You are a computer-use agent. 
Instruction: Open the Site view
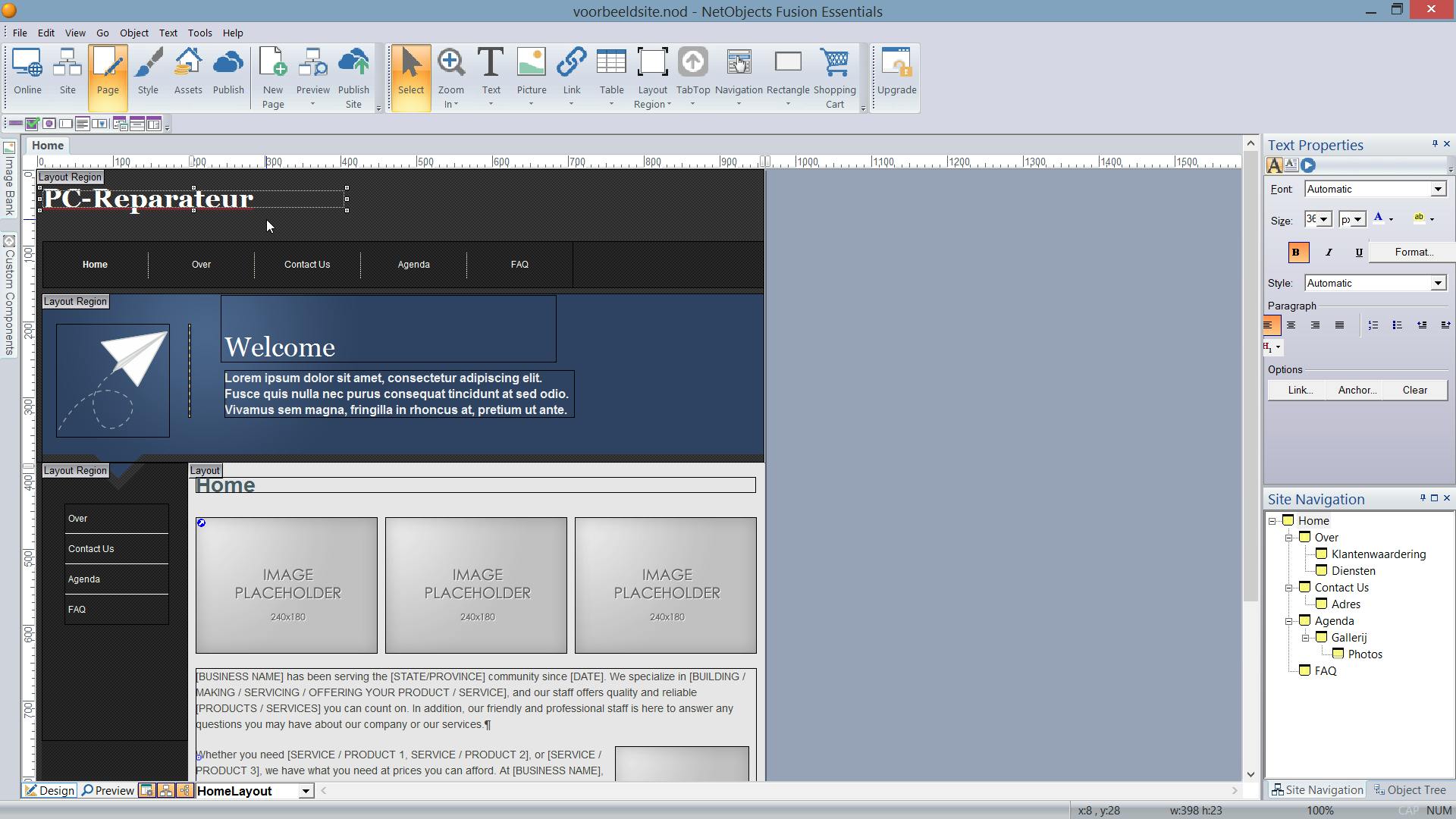(67, 72)
